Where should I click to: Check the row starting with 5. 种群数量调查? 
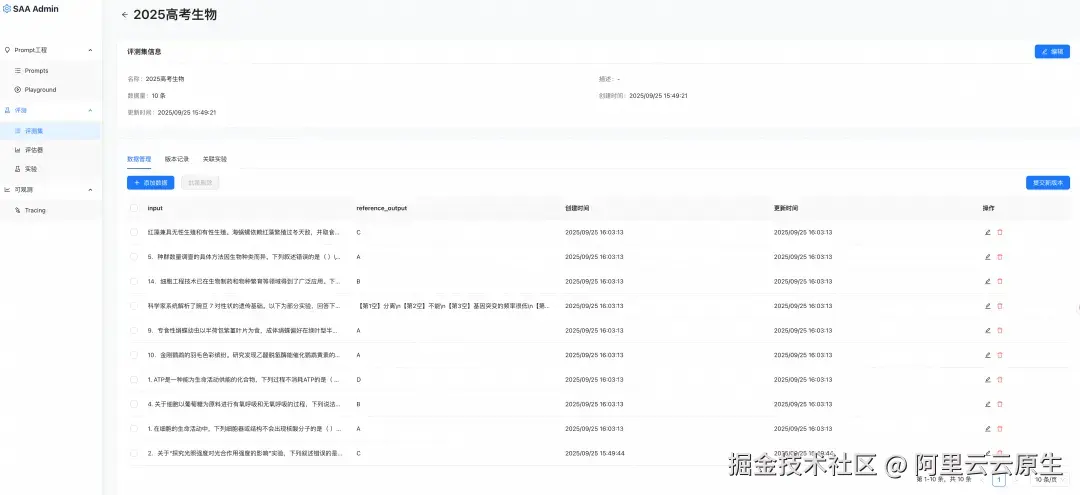coord(134,257)
